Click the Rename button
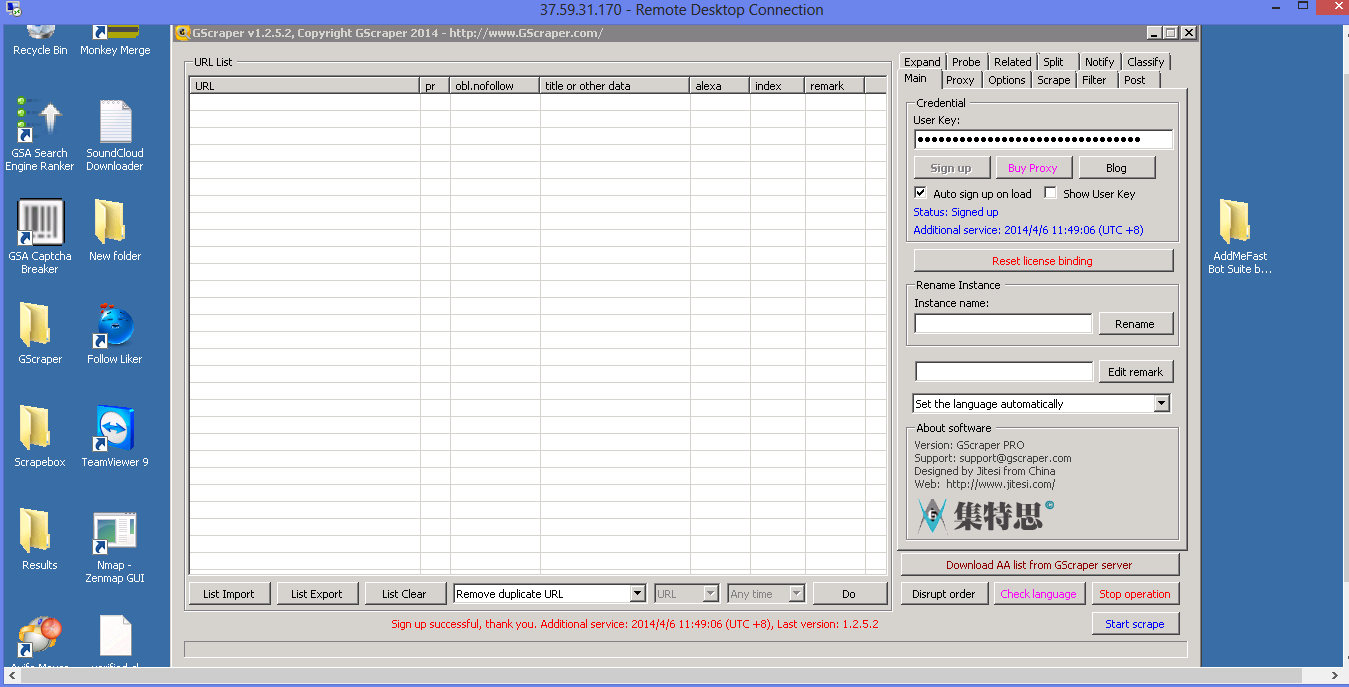 pos(1134,324)
